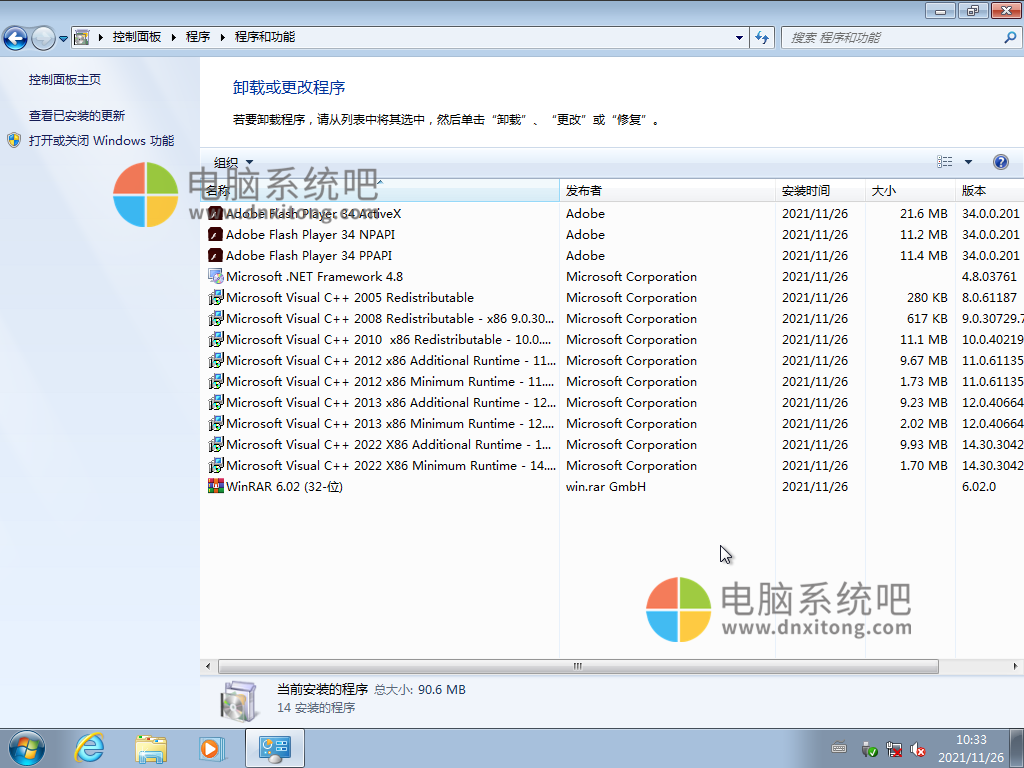Select Adobe Flash Player 34 PPAPI icon

click(x=216, y=255)
